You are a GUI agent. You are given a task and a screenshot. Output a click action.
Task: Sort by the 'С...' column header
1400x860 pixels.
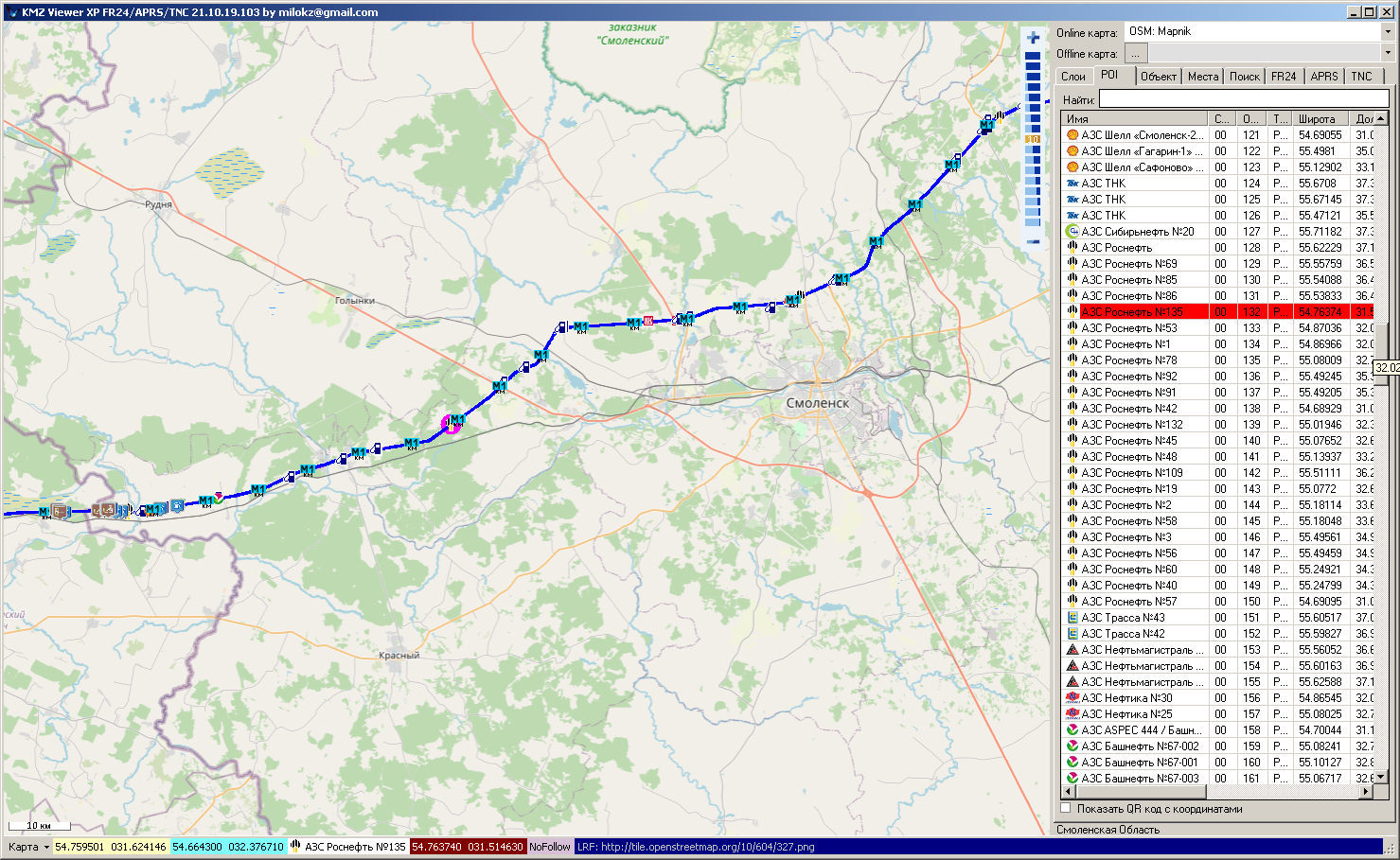tap(1223, 119)
